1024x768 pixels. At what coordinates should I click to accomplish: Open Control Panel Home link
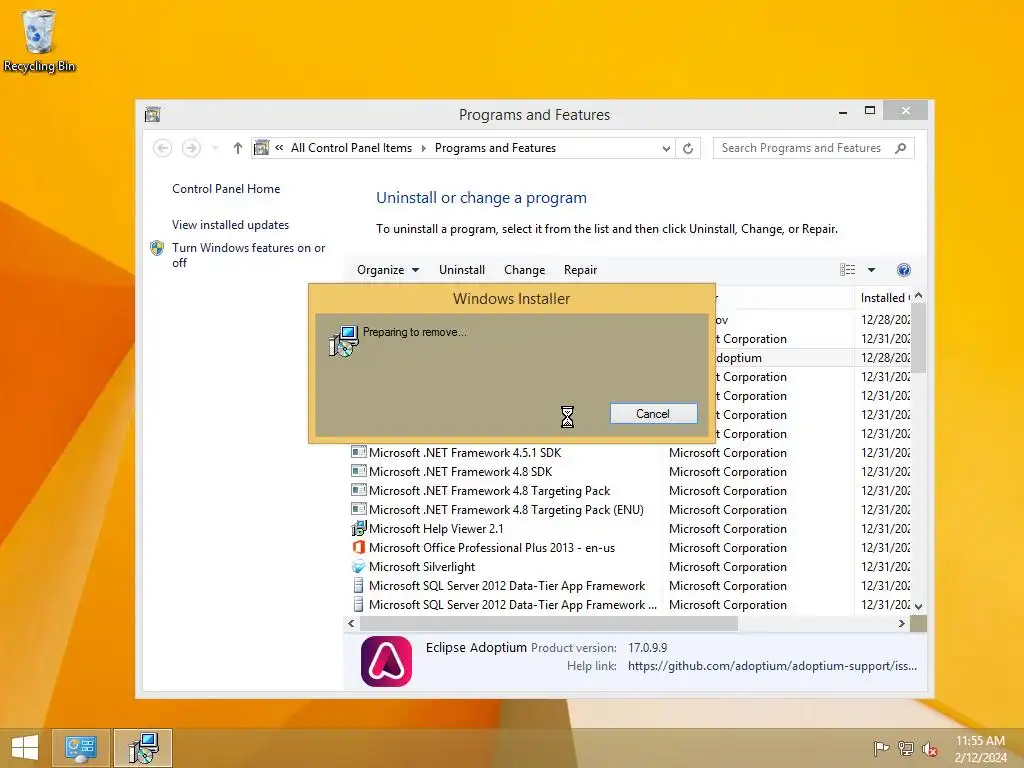(x=226, y=189)
